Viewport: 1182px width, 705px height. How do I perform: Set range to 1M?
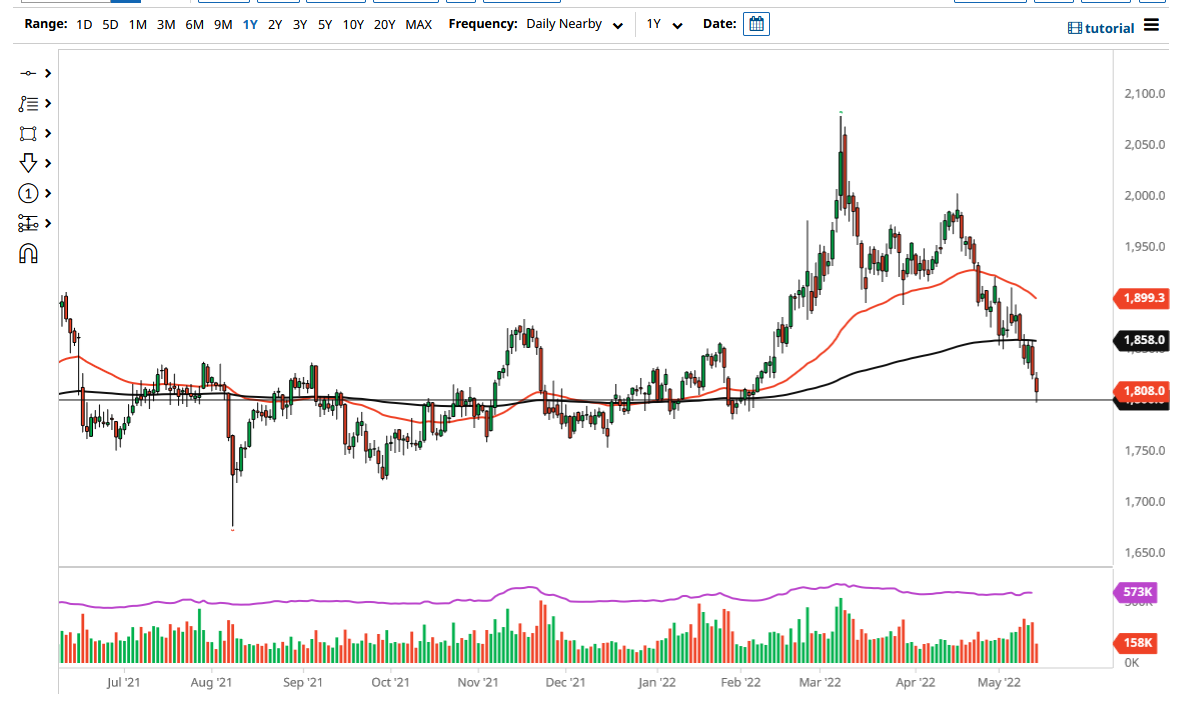tap(137, 25)
